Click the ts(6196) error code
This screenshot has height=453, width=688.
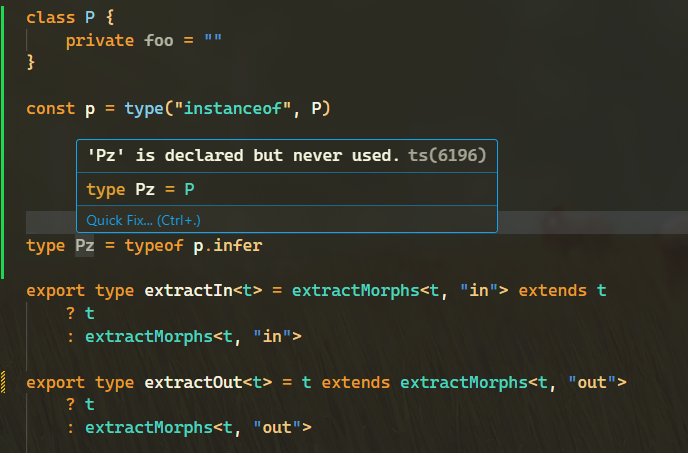[447, 155]
